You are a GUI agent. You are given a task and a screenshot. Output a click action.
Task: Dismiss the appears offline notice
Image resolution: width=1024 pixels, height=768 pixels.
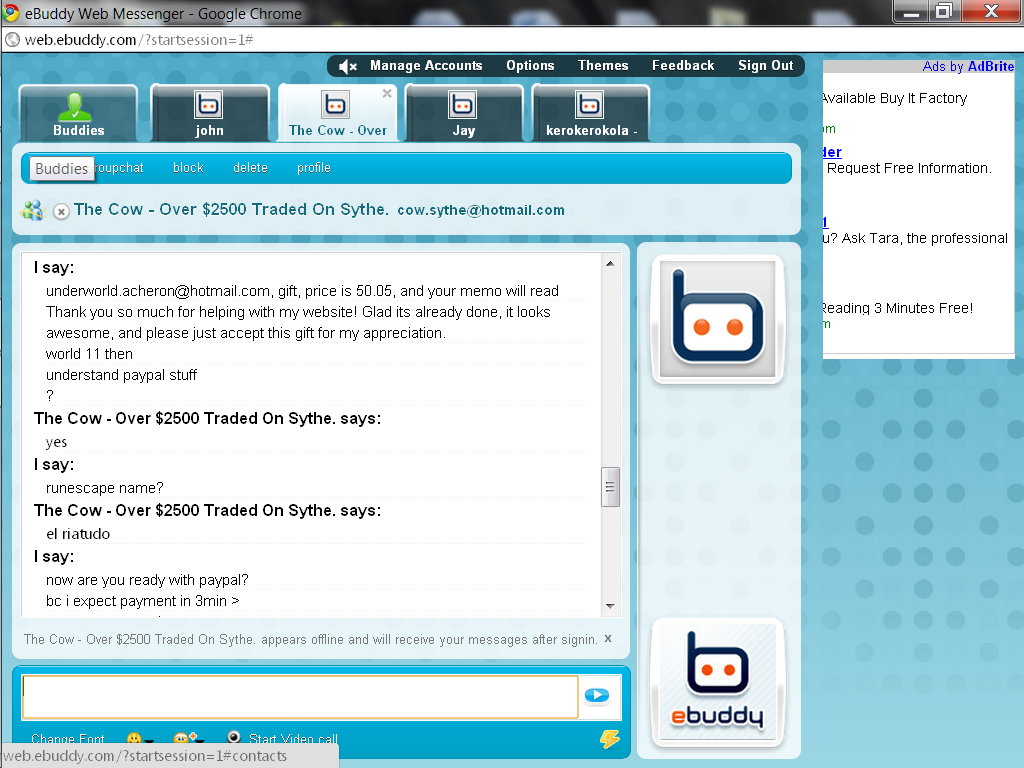tap(608, 638)
